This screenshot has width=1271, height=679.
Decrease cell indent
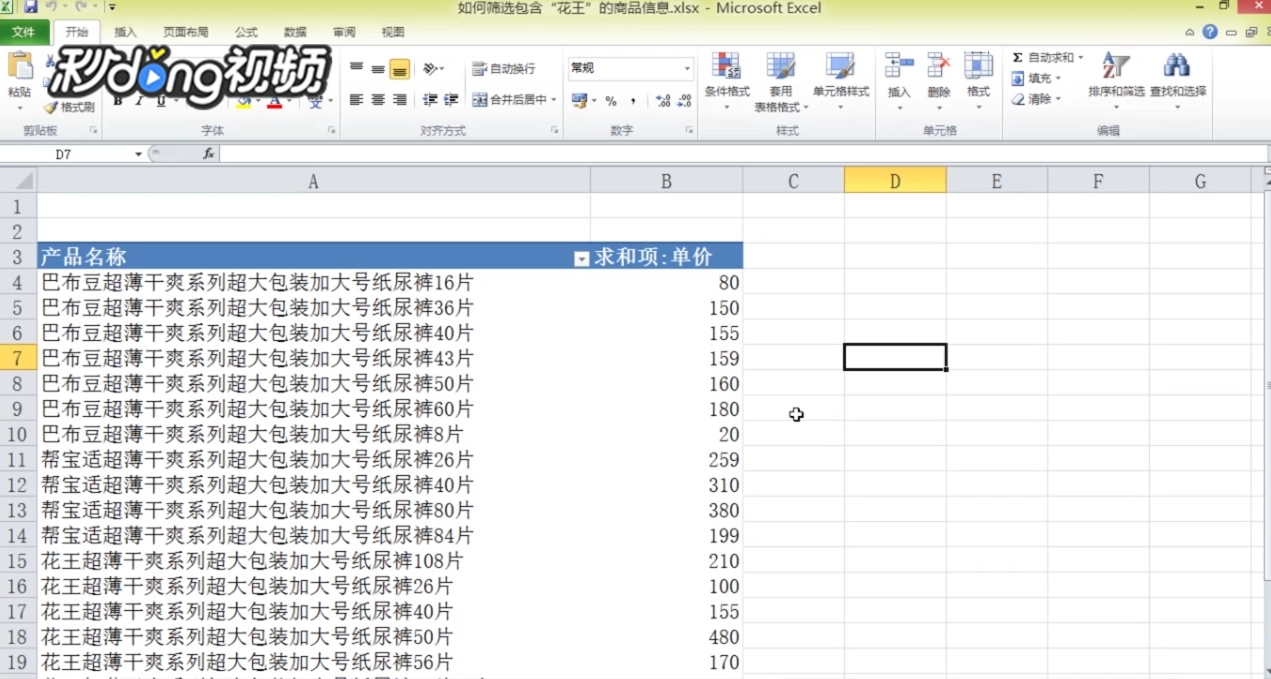(430, 100)
